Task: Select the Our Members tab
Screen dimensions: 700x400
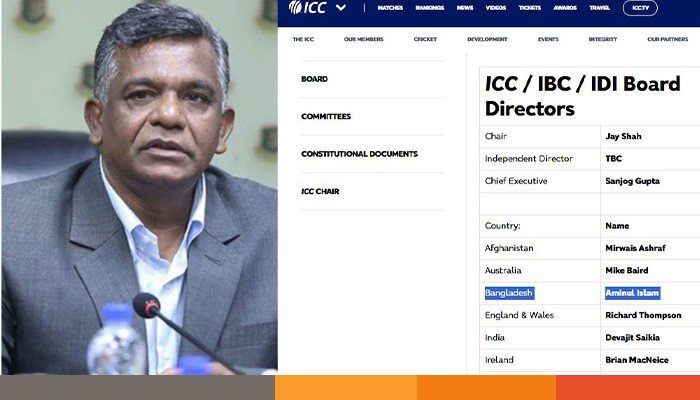Action: [x=363, y=39]
